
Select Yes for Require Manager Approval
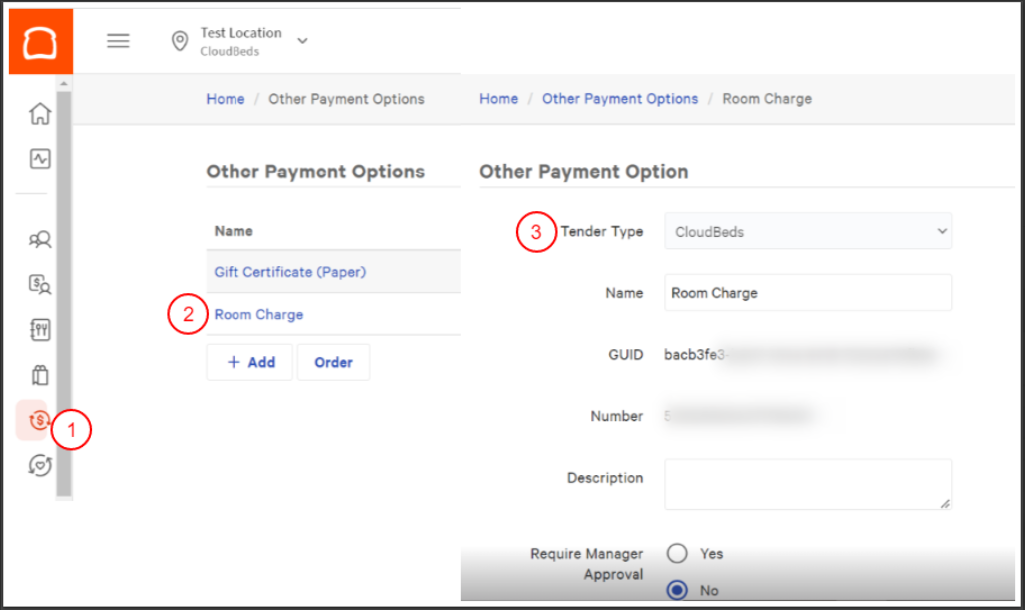[677, 553]
